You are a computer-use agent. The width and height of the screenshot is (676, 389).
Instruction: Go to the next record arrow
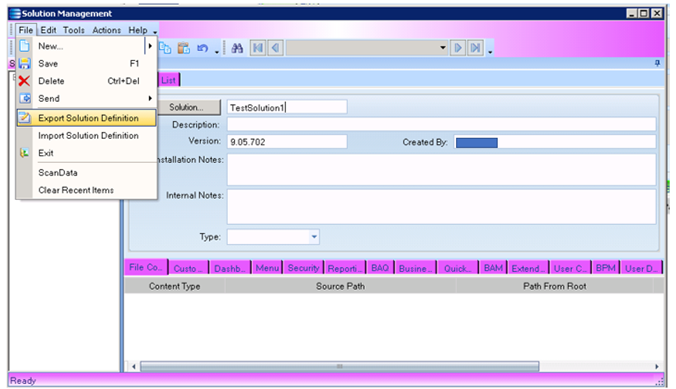coord(458,47)
